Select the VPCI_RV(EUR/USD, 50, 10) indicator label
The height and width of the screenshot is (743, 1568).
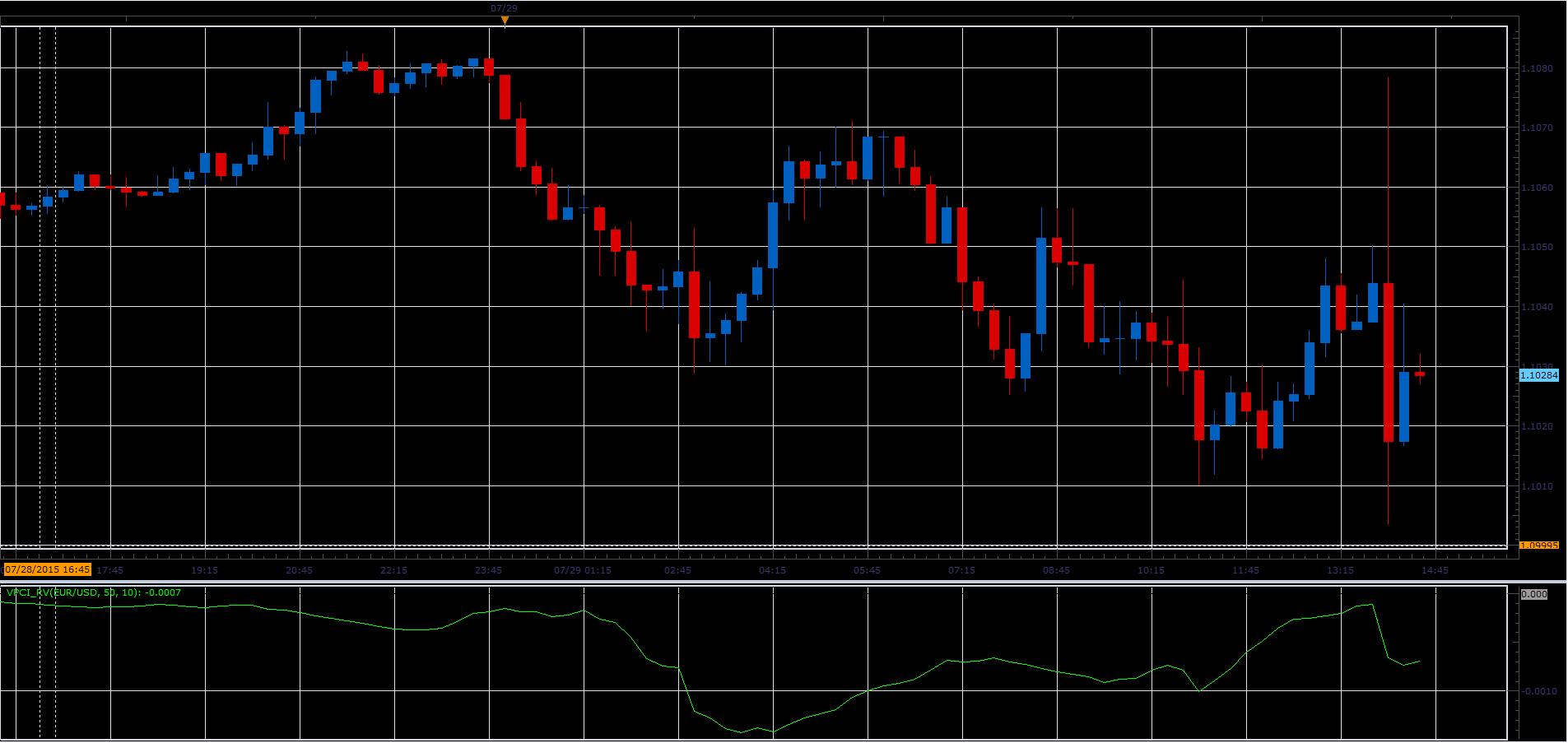(x=94, y=592)
